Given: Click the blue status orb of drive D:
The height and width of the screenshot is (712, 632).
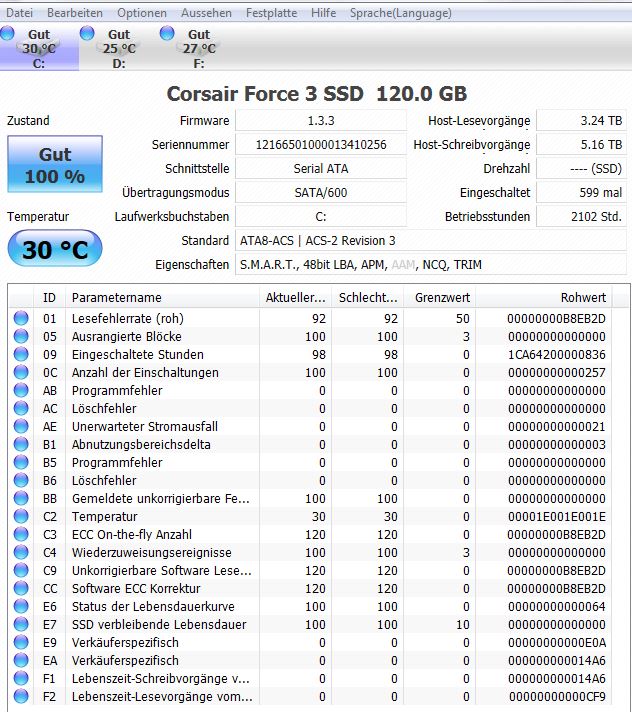Looking at the screenshot, I should coord(87,33).
